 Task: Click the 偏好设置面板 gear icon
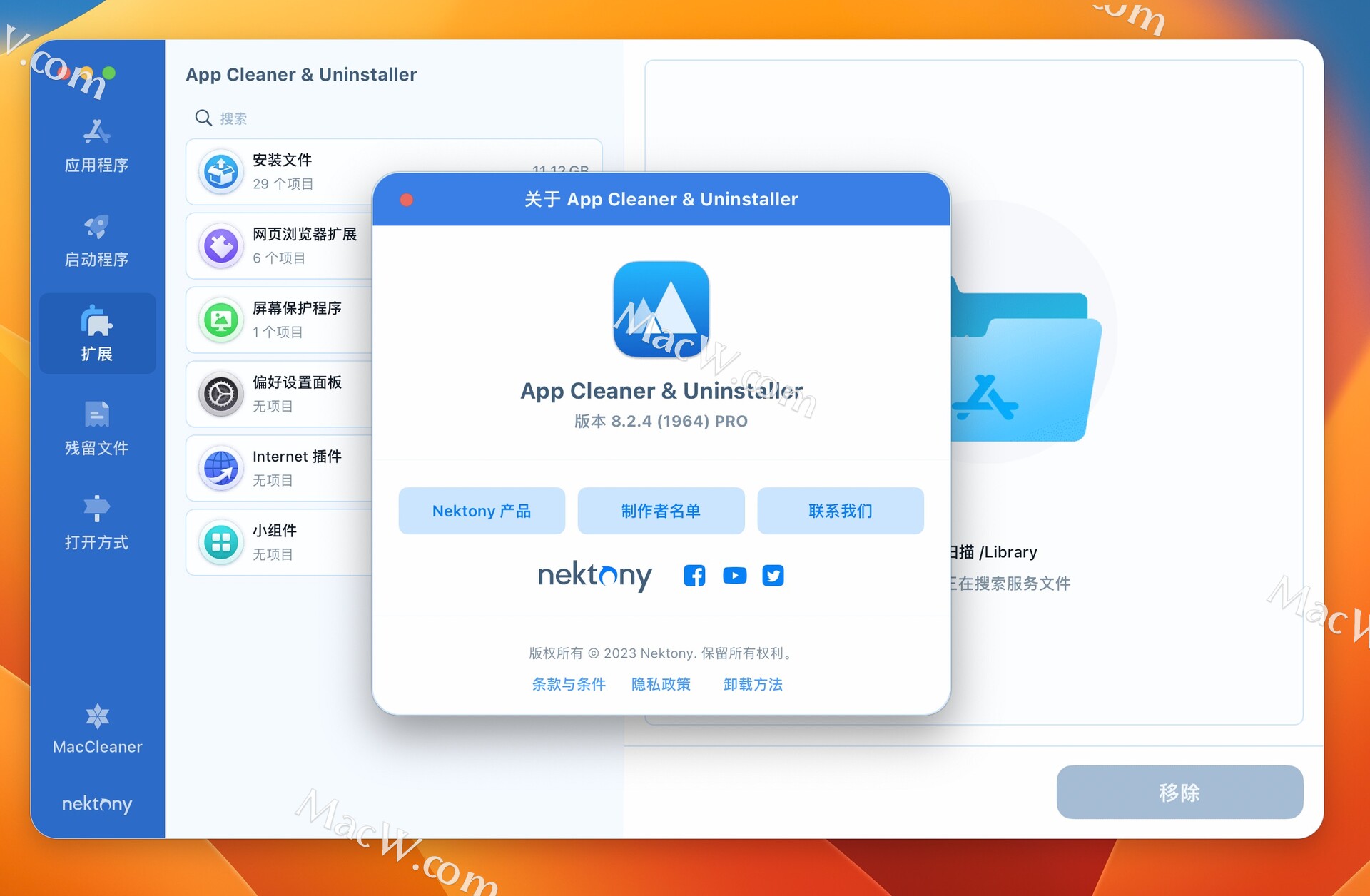coord(221,394)
